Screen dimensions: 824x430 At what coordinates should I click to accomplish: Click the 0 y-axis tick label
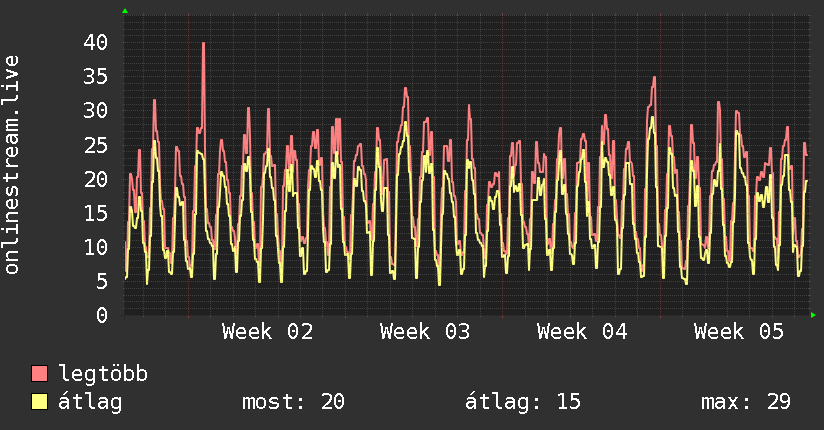pyautogui.click(x=102, y=315)
